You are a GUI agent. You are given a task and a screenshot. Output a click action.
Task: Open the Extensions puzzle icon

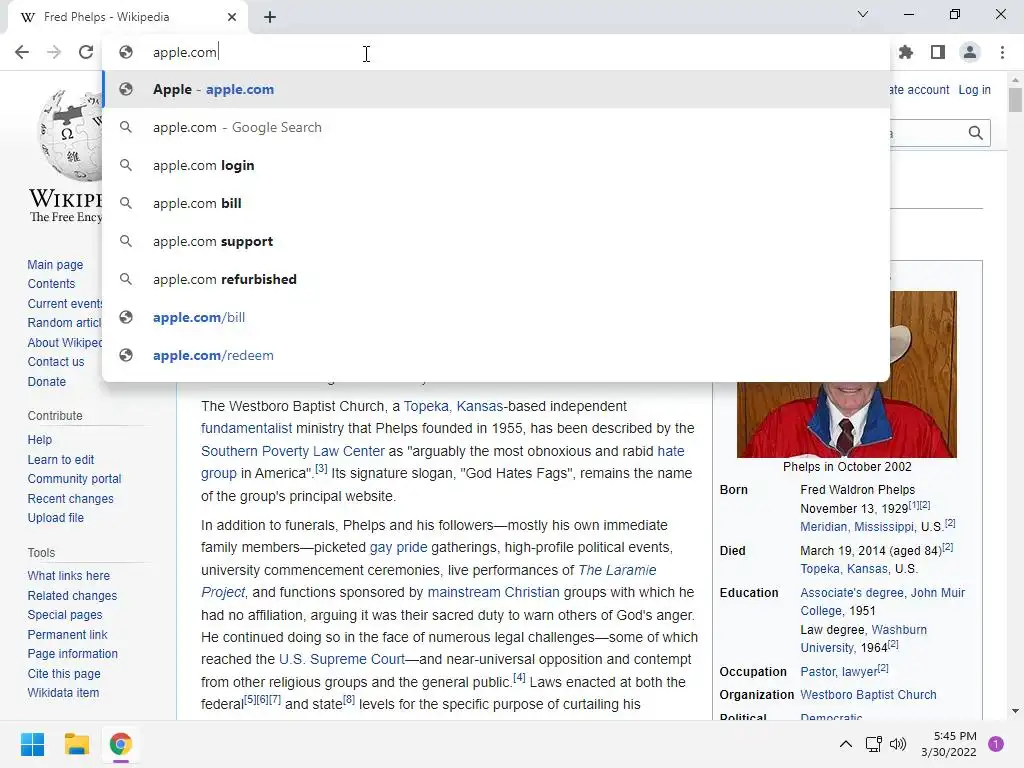[906, 52]
